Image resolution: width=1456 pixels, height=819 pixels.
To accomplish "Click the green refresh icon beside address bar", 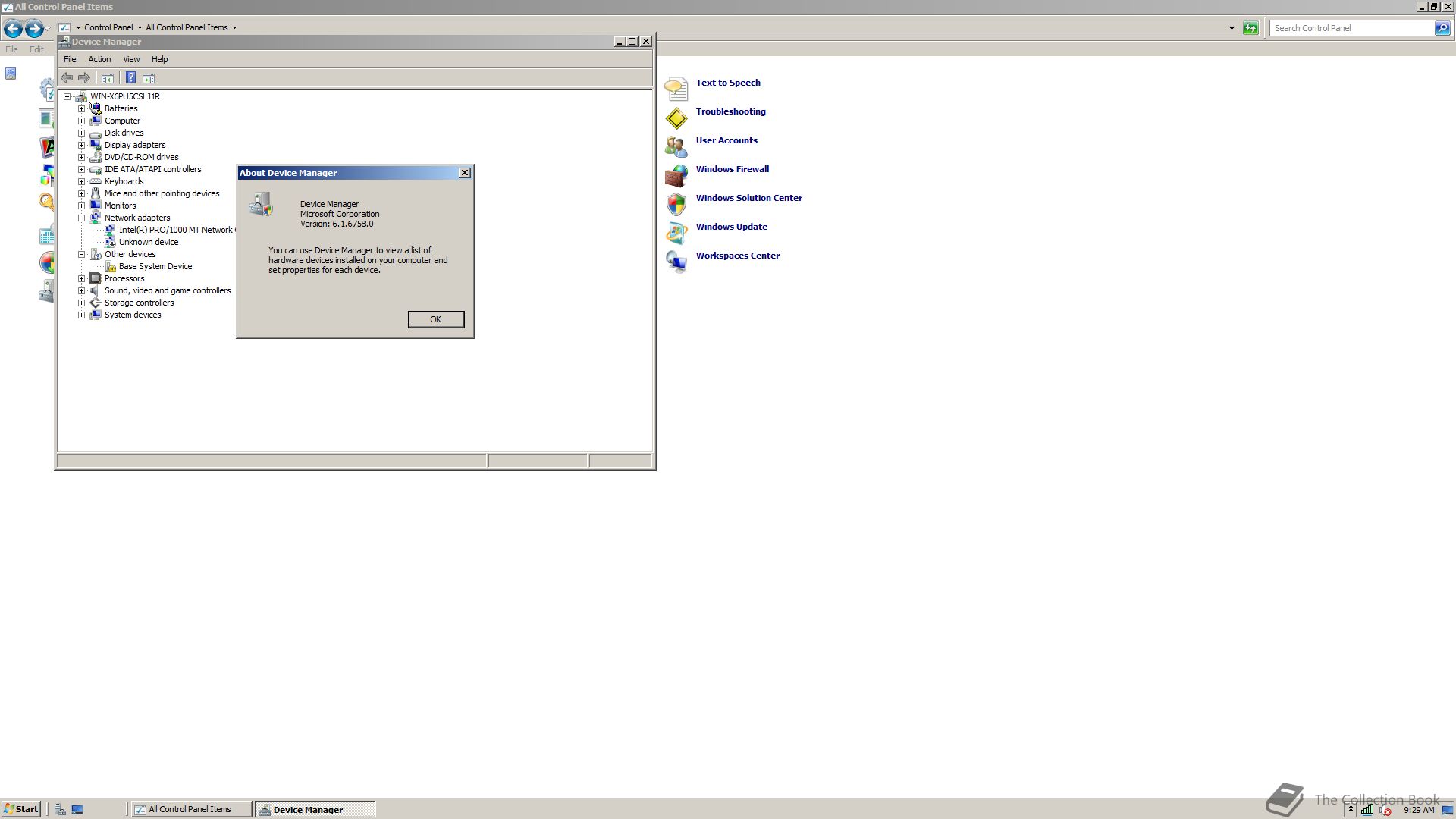I will (1250, 28).
